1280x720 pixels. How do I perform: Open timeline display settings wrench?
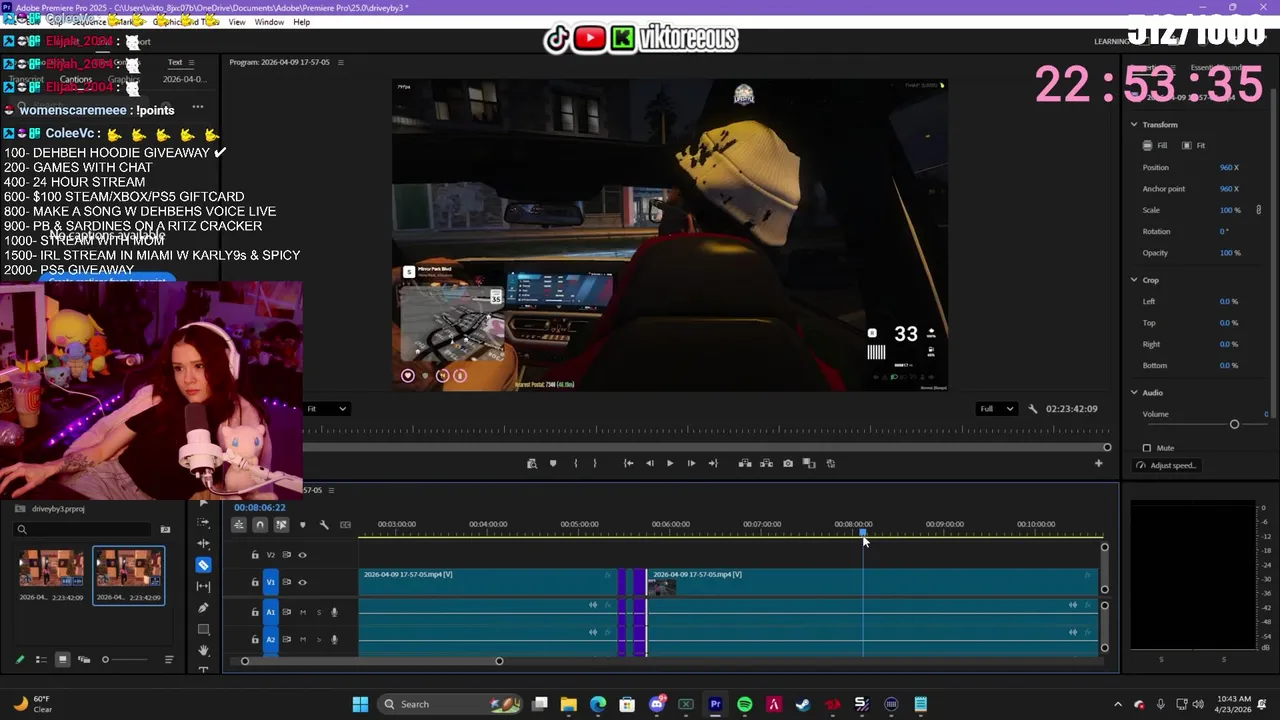(x=324, y=525)
